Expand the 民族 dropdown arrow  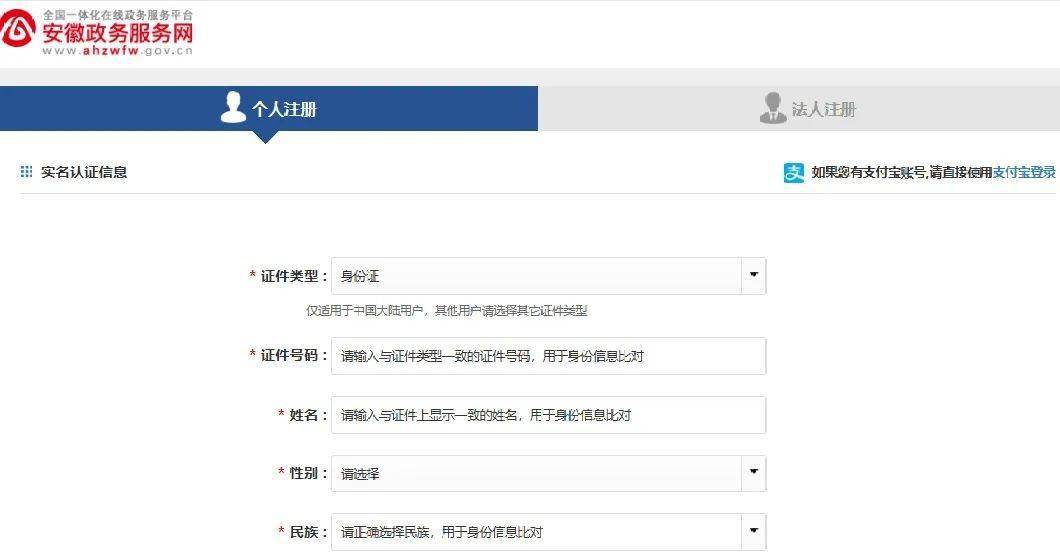[753, 531]
